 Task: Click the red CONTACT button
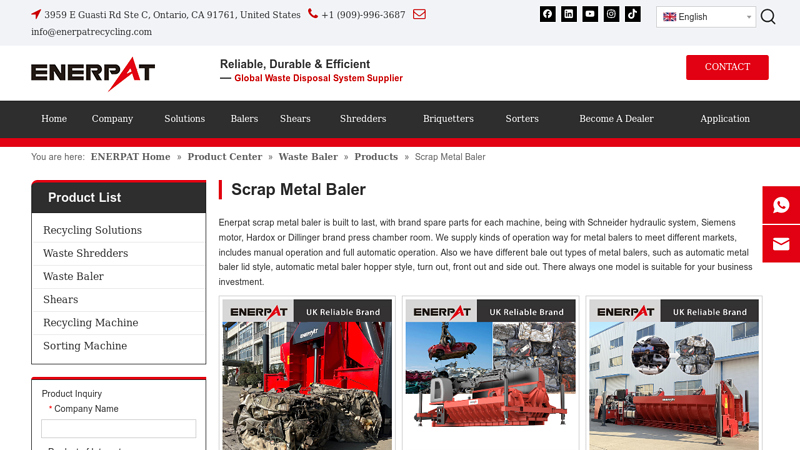(727, 67)
